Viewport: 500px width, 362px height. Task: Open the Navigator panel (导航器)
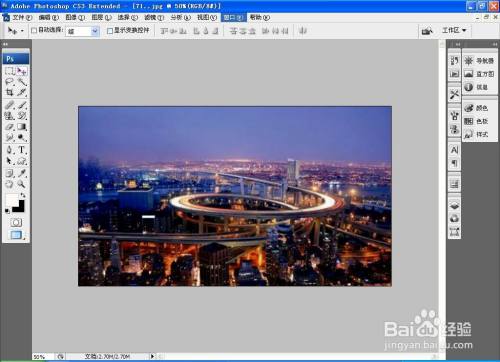[479, 61]
